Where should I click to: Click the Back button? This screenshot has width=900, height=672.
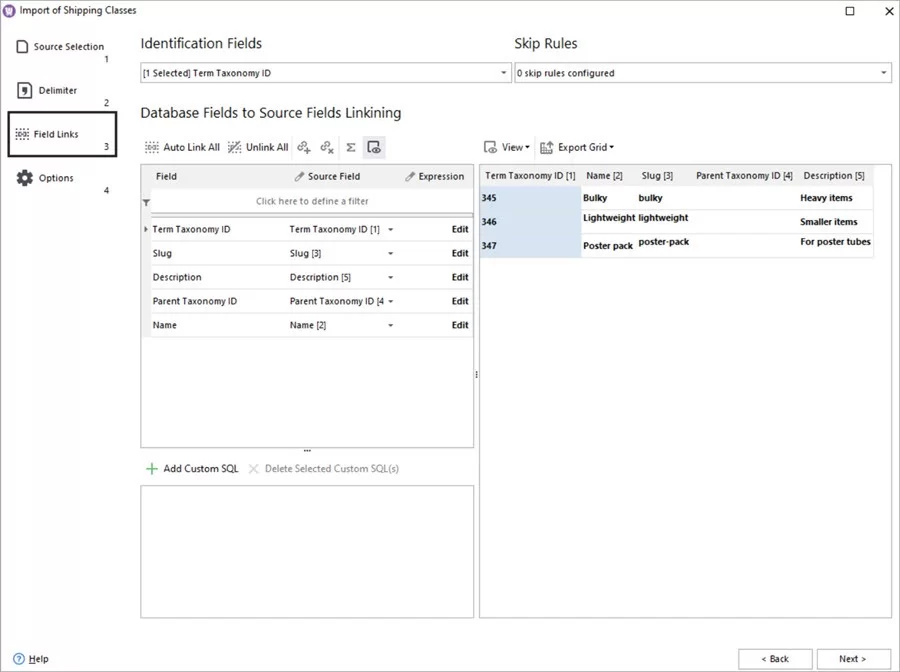pos(775,659)
